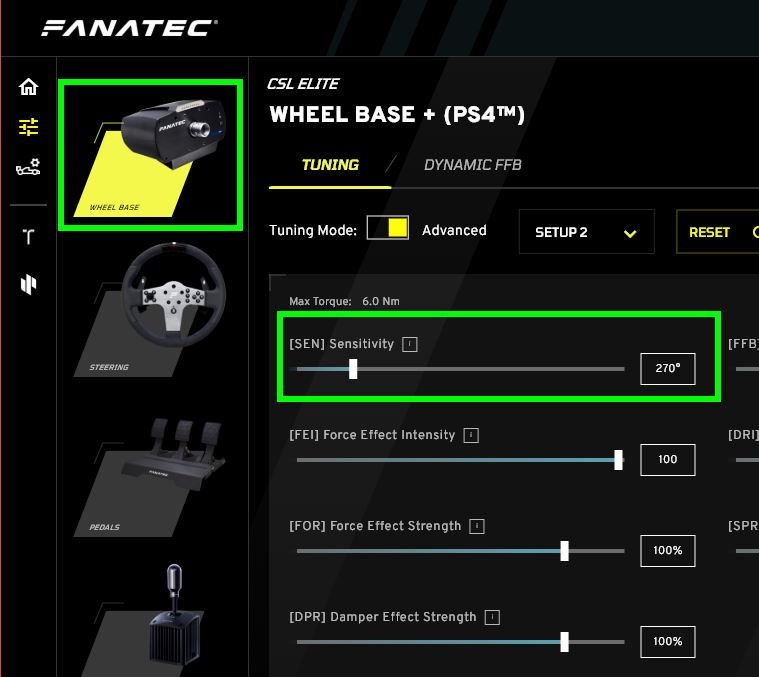This screenshot has height=677, width=759.
Task: Click the 270° sensitivity value field
Action: (668, 369)
